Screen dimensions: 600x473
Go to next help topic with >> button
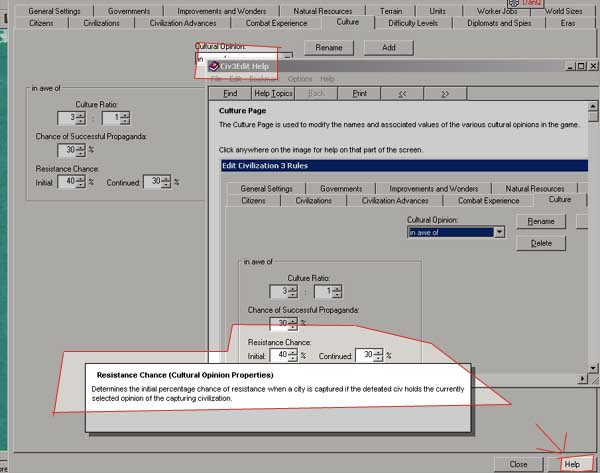pos(445,93)
